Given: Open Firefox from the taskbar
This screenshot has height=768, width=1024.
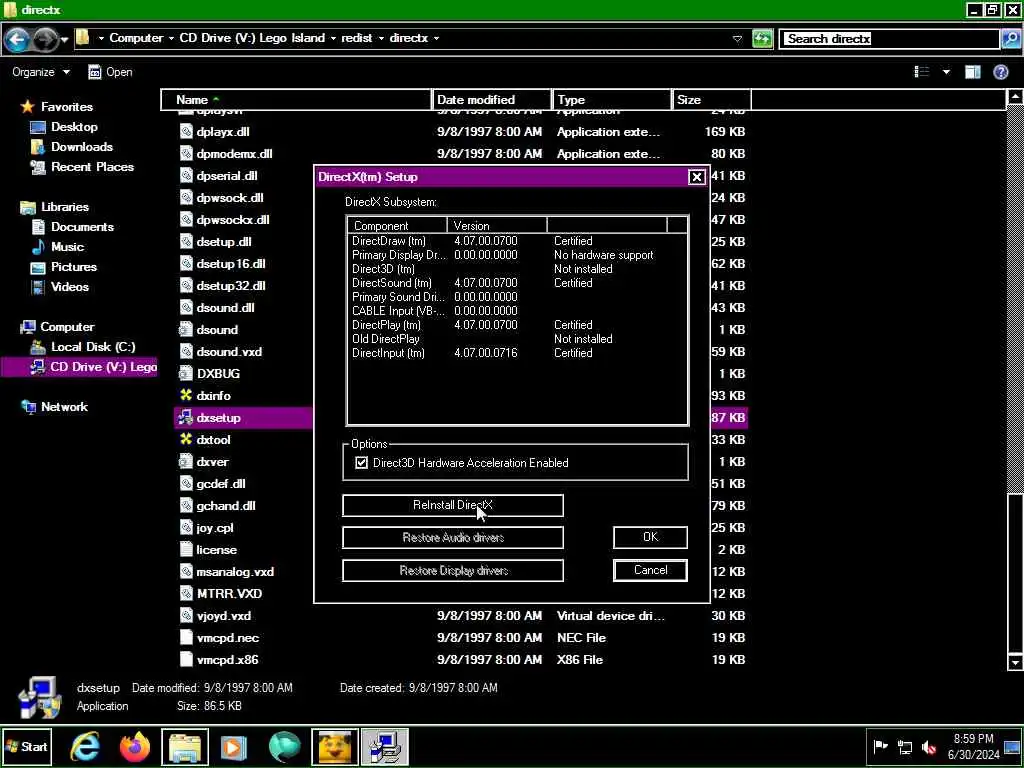Looking at the screenshot, I should click(x=135, y=746).
